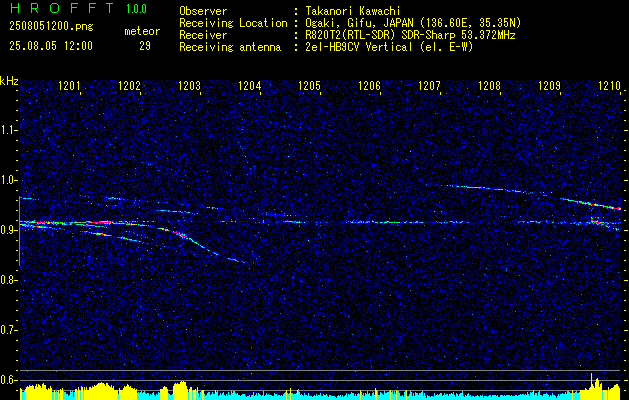Click location Ogaki, Gifu, JAPAN text
The height and width of the screenshot is (400, 629).
pos(413,23)
